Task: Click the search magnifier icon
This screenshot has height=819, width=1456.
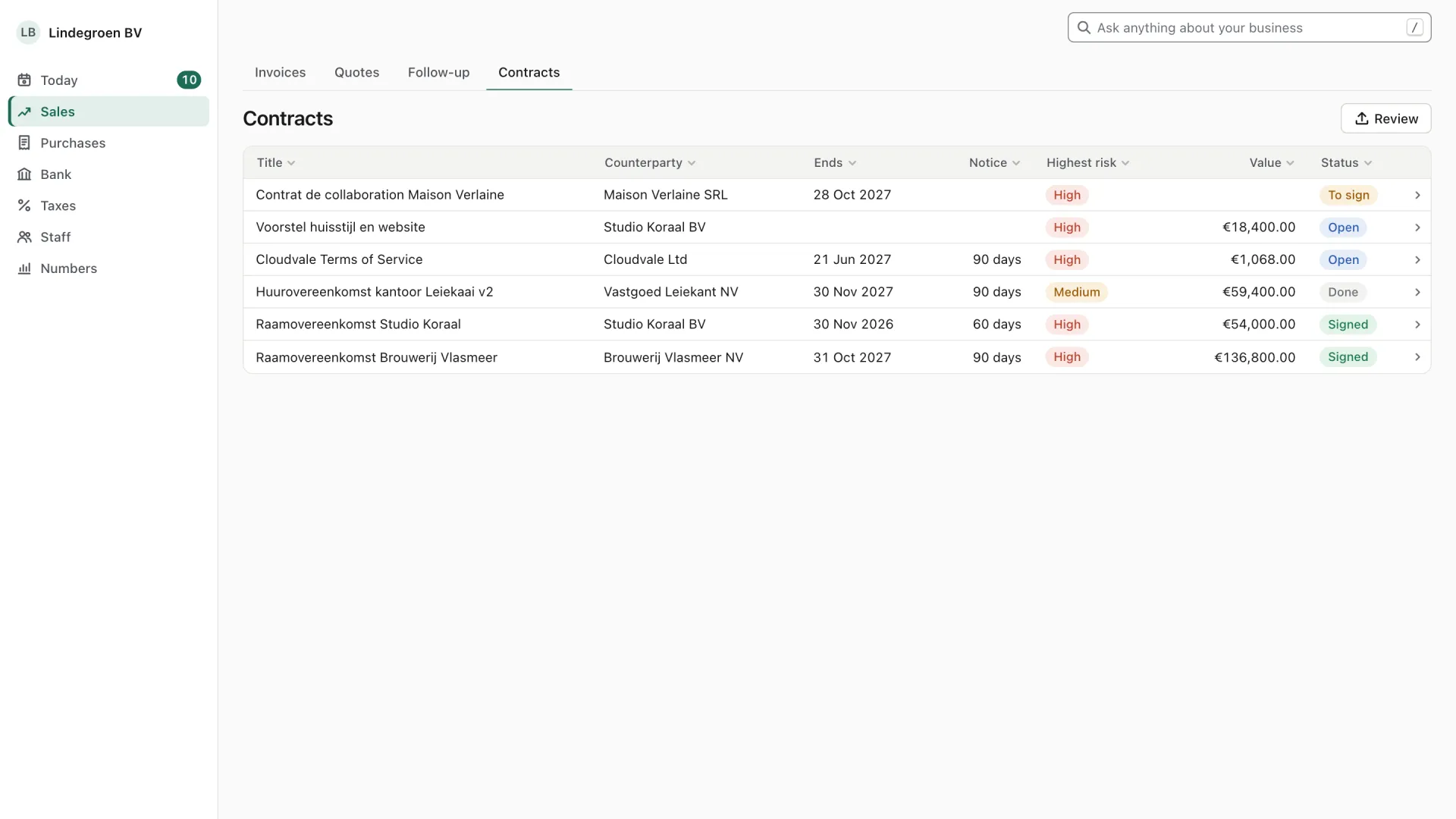Action: [x=1084, y=28]
